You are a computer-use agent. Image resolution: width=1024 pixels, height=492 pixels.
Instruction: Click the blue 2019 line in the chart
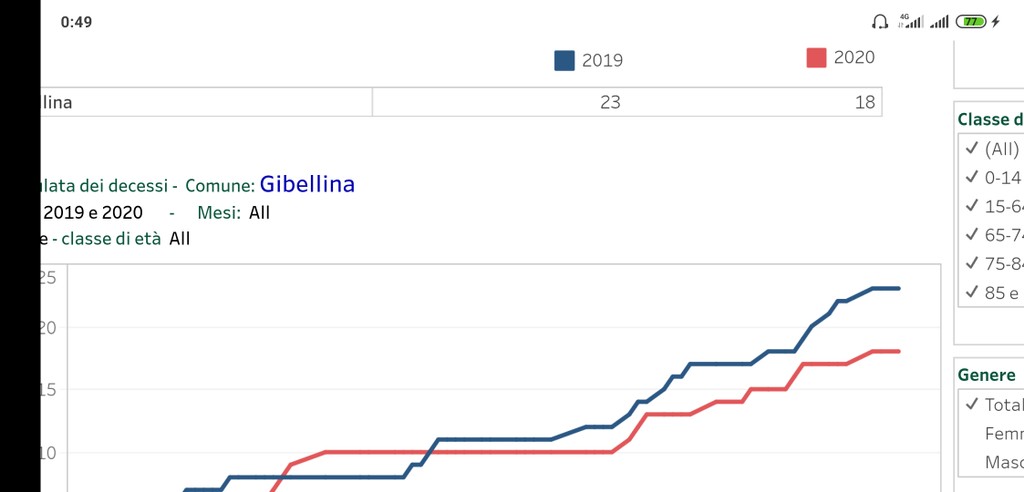[x=500, y=439]
